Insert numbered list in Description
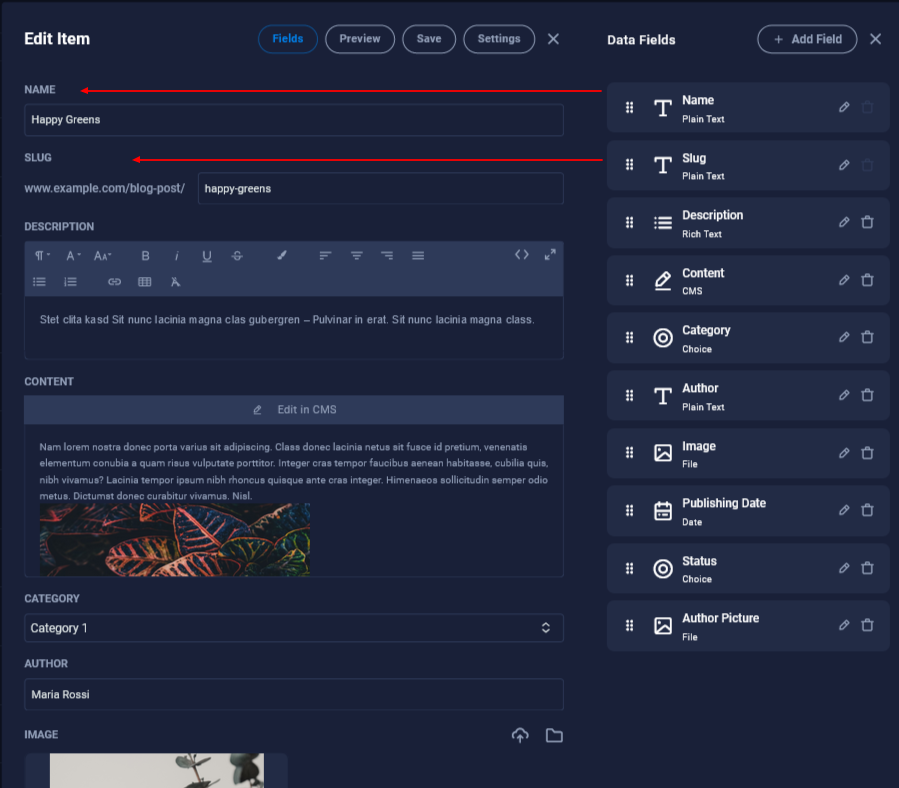Image resolution: width=899 pixels, height=788 pixels. point(70,282)
